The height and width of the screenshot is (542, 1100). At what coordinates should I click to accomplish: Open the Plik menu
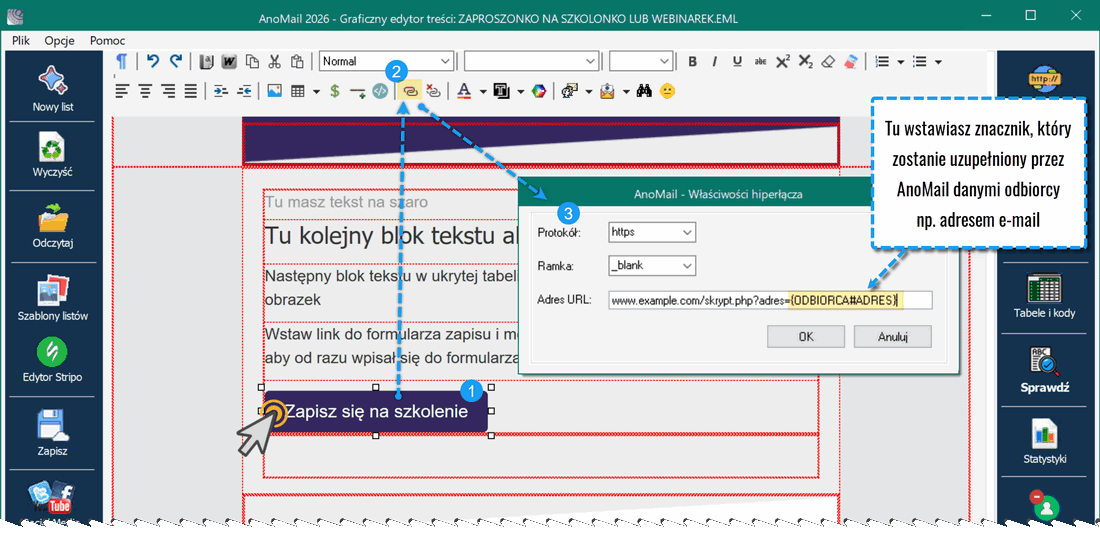[x=20, y=41]
